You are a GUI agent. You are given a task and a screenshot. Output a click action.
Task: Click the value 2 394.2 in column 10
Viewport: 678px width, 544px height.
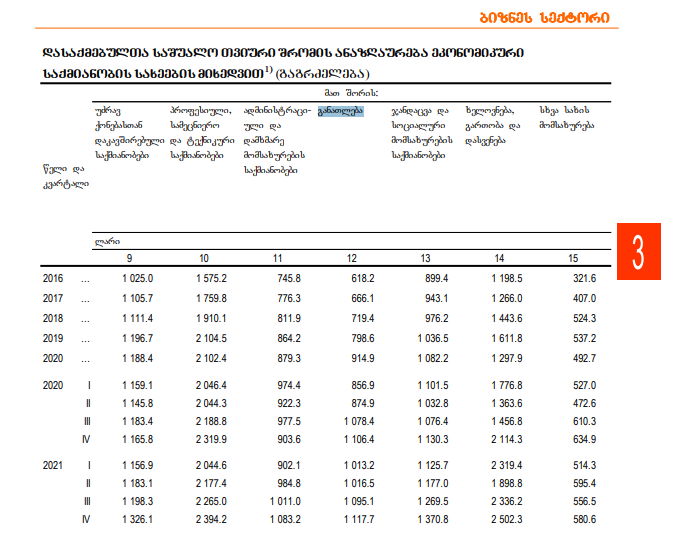209,519
